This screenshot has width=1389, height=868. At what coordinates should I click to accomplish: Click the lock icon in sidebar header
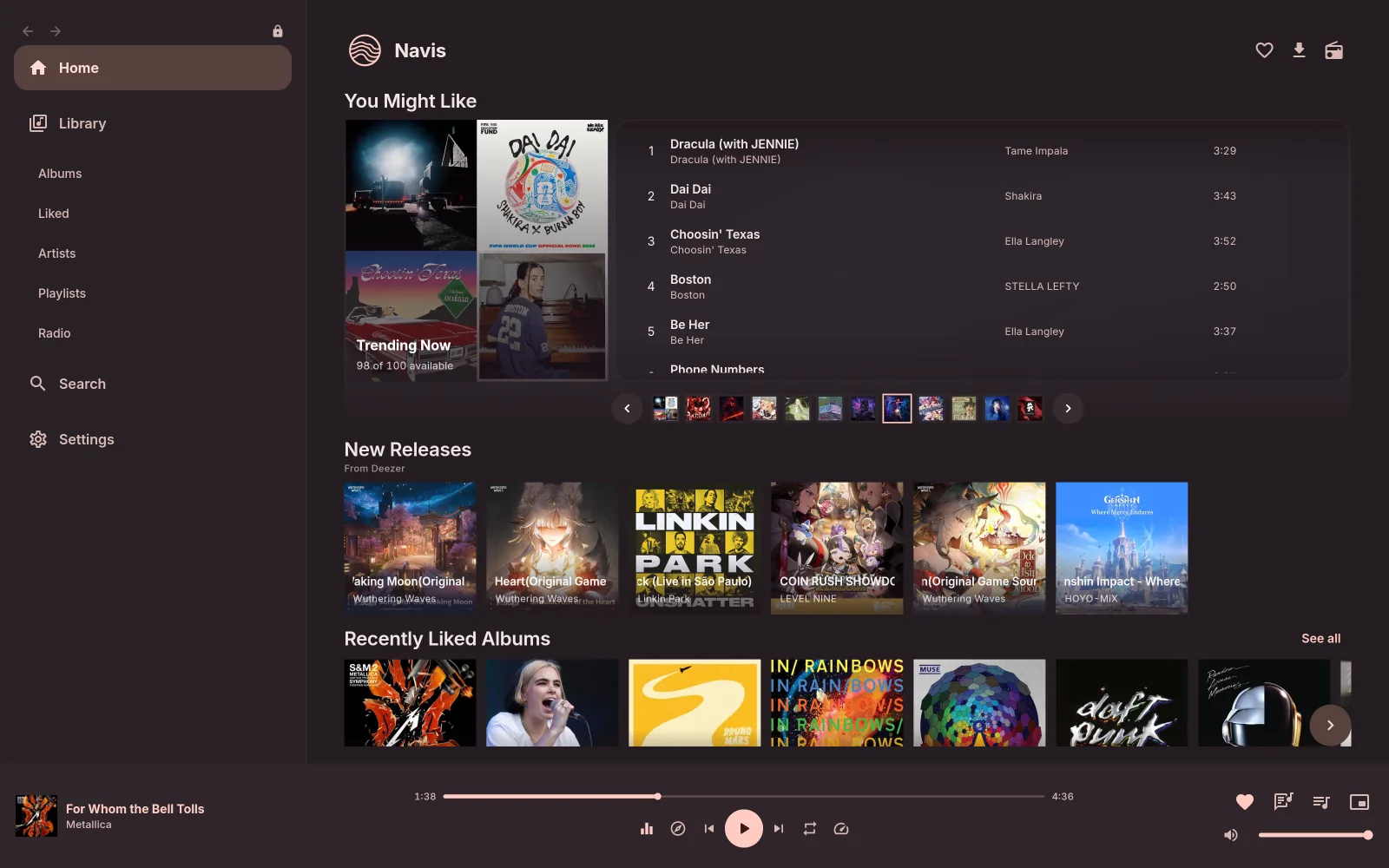(x=278, y=31)
